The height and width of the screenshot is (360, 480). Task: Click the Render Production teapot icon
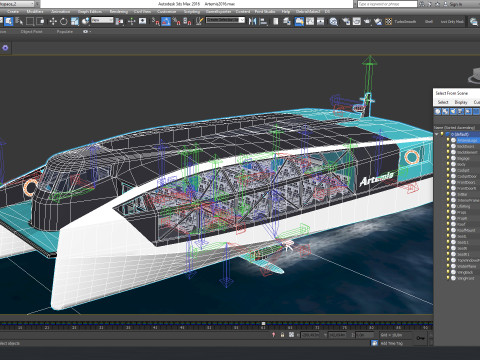pyautogui.click(x=367, y=21)
